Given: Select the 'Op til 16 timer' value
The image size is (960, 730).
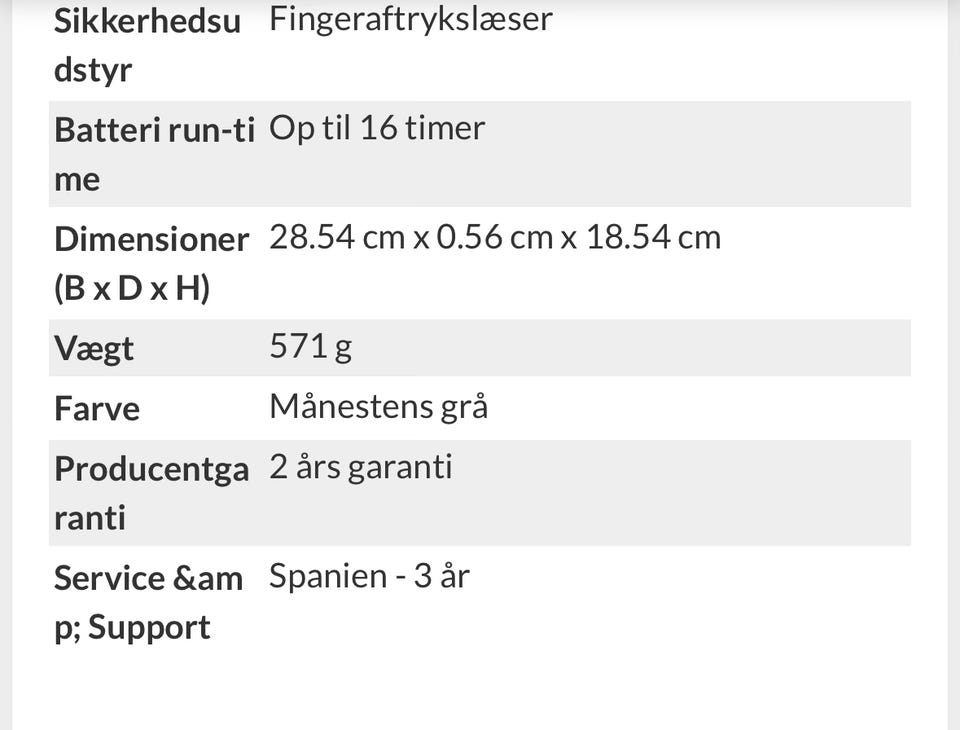Looking at the screenshot, I should coord(377,128).
